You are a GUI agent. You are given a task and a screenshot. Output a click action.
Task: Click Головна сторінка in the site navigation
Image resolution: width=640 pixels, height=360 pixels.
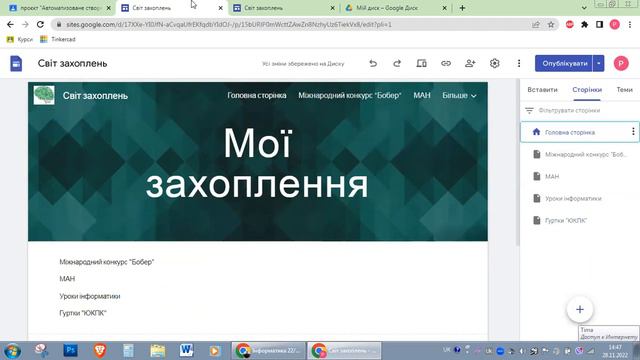point(257,96)
